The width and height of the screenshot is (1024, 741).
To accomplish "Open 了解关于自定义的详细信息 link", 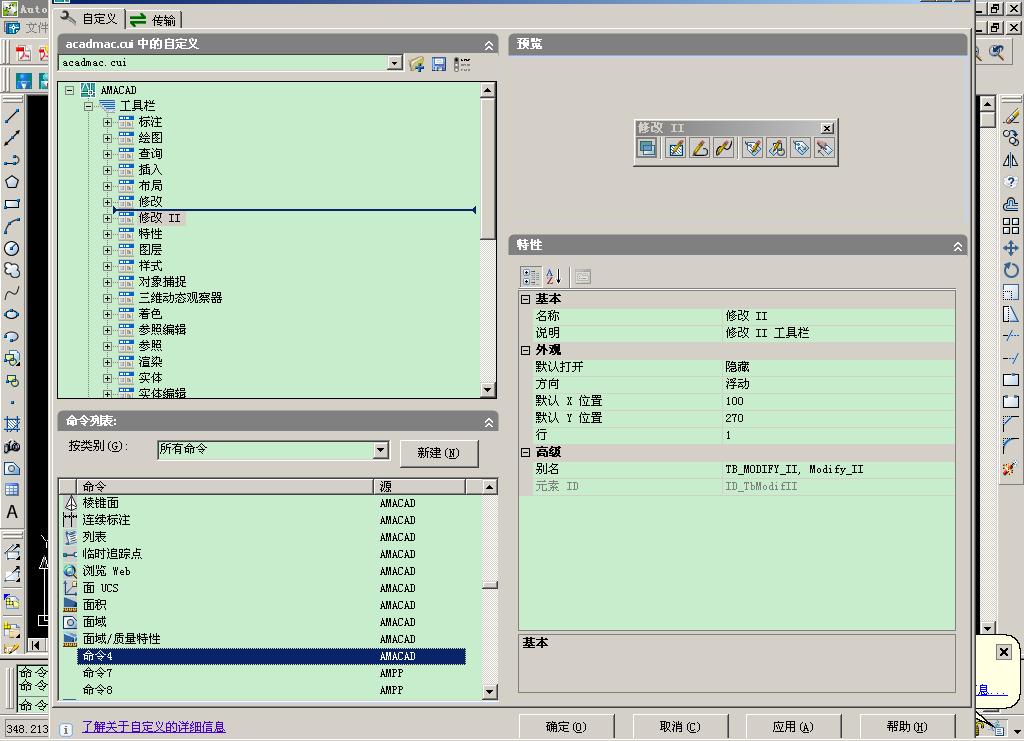I will 154,727.
